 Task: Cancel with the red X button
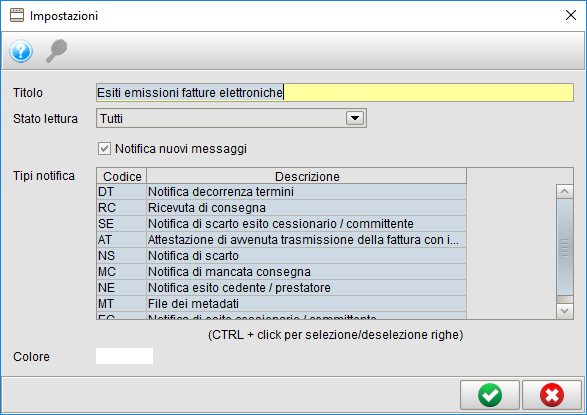click(552, 395)
